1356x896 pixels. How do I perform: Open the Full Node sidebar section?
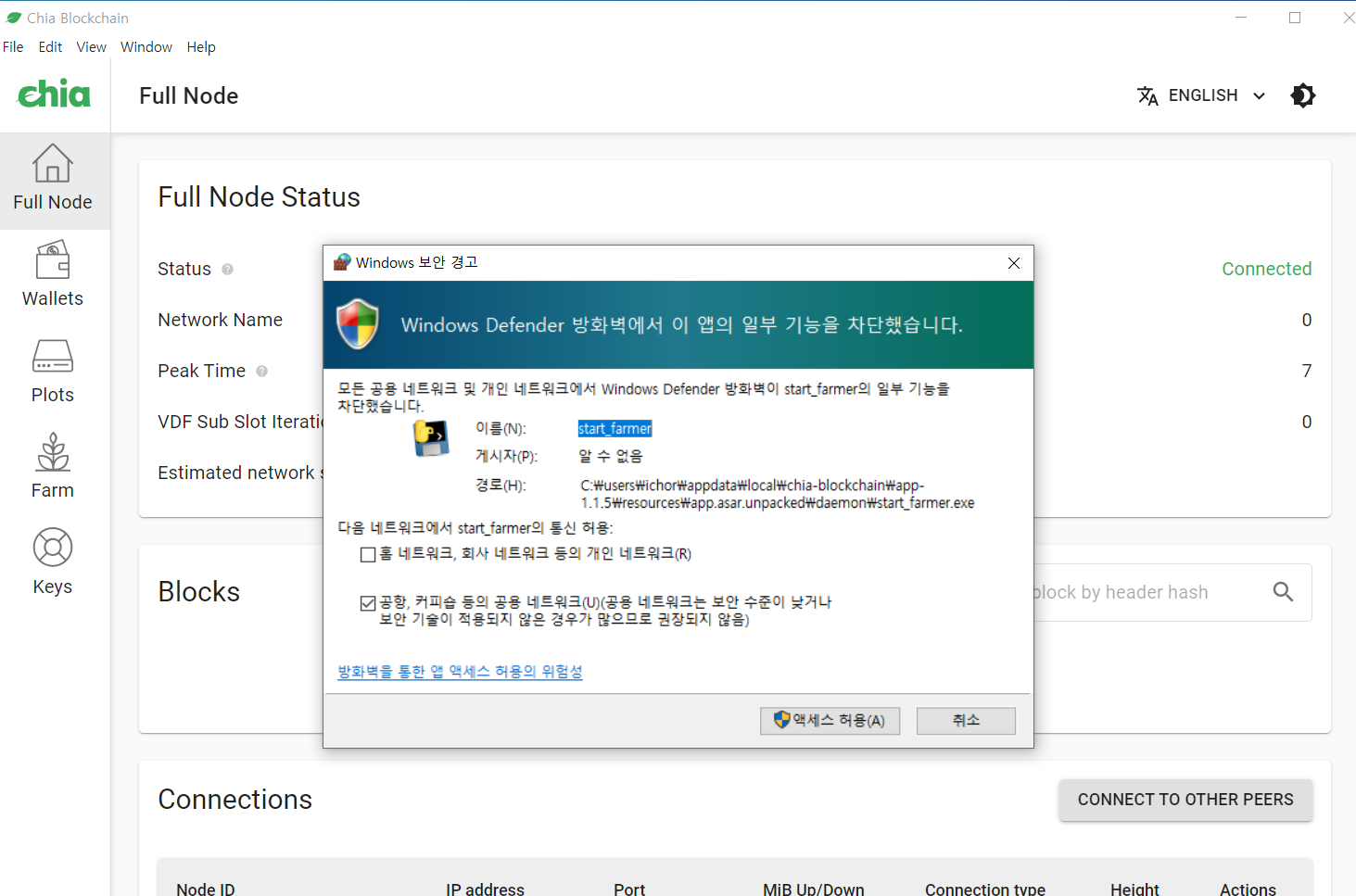[53, 181]
